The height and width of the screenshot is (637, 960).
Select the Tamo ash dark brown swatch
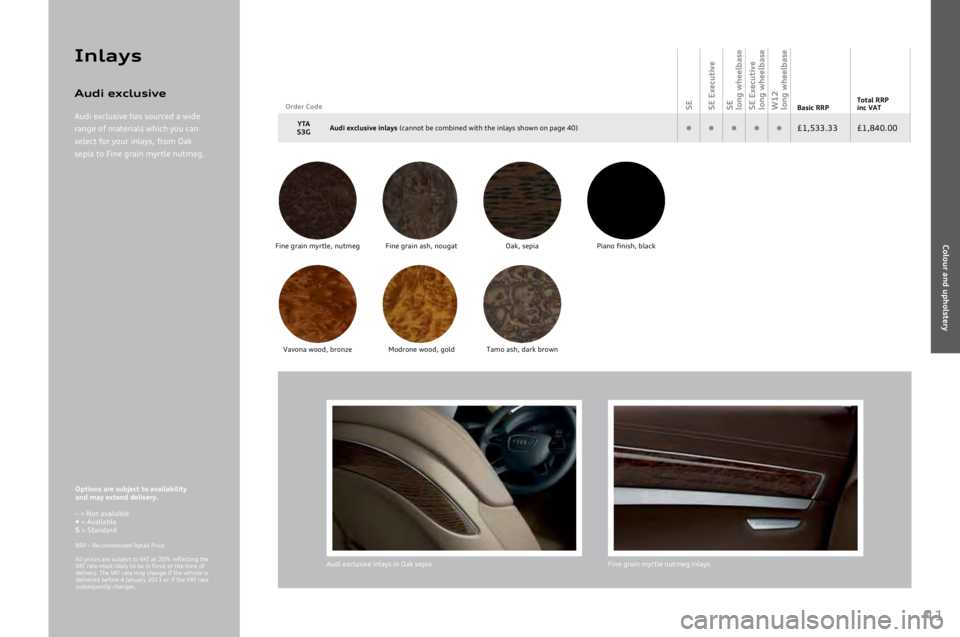522,304
